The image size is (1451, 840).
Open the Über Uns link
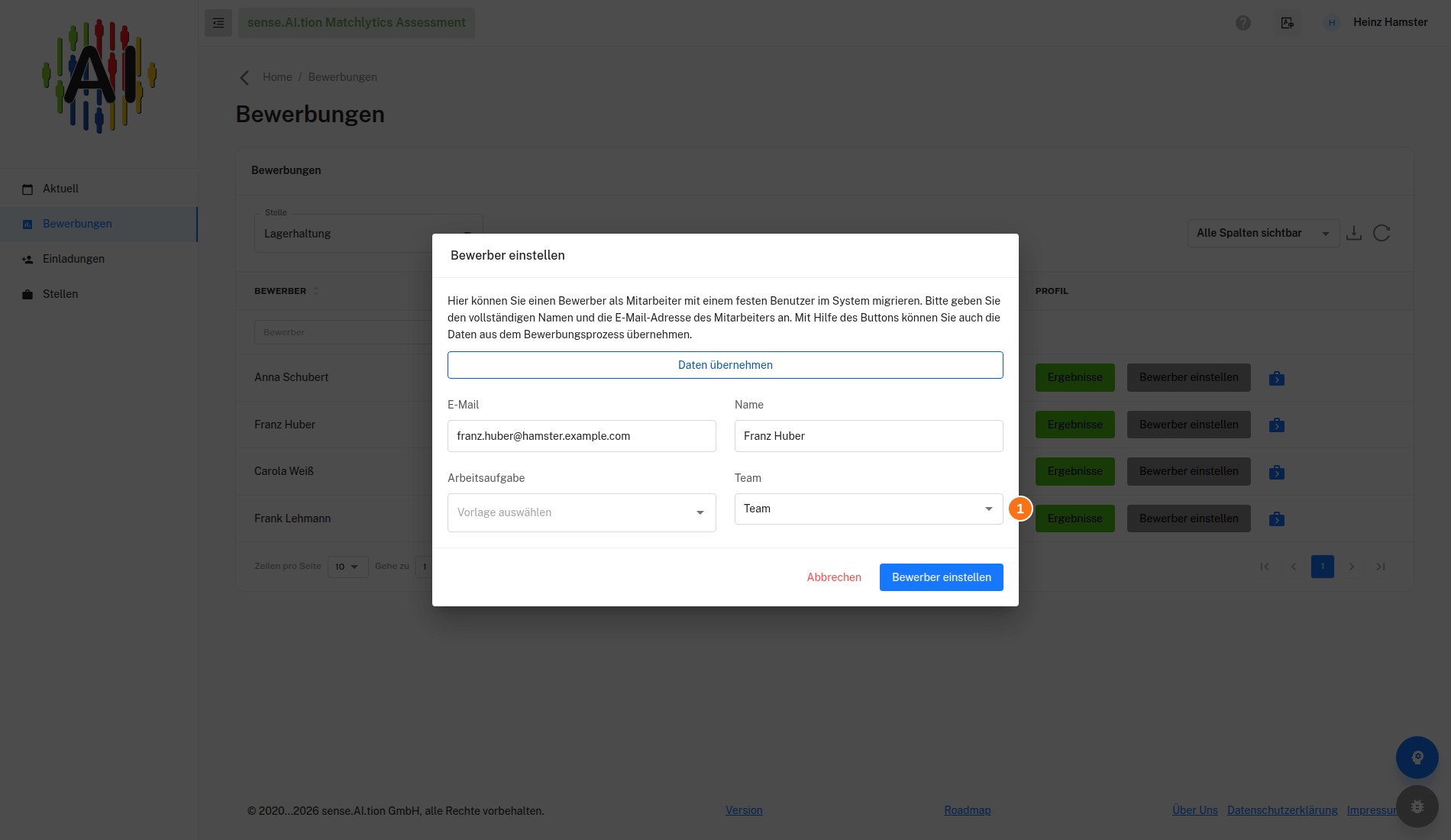pos(1195,810)
